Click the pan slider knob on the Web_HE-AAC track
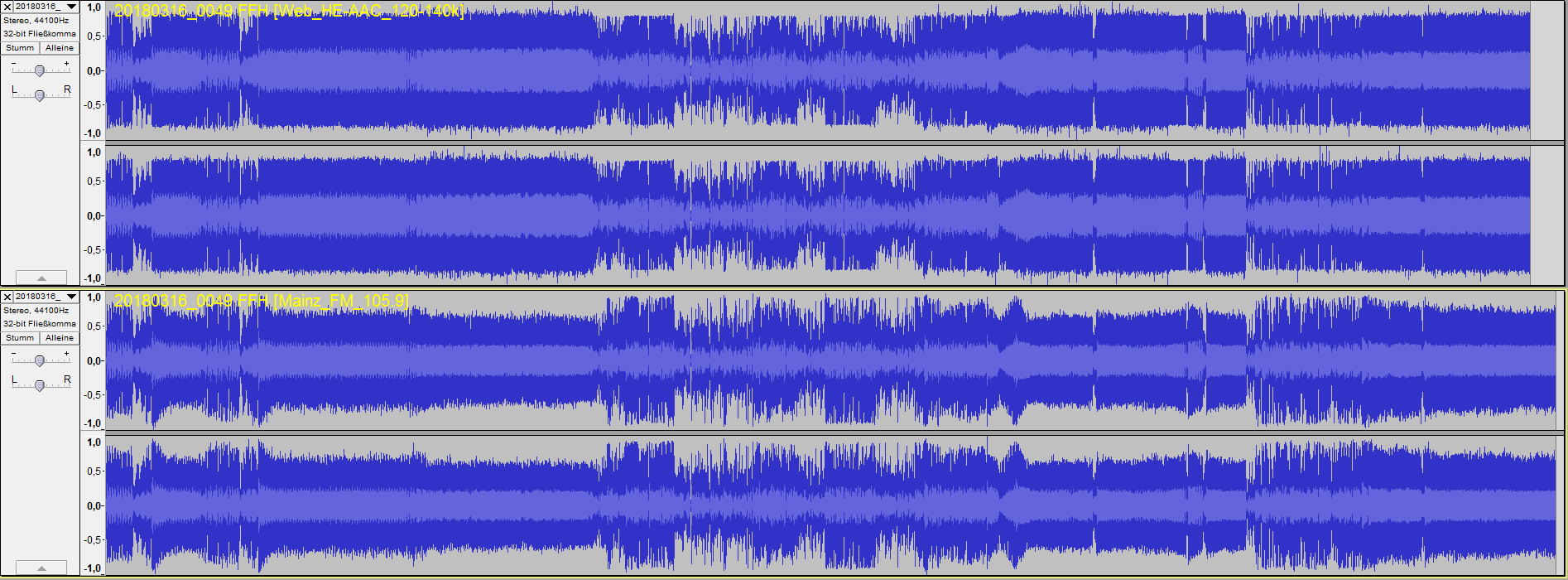The image size is (1568, 580). 39,96
